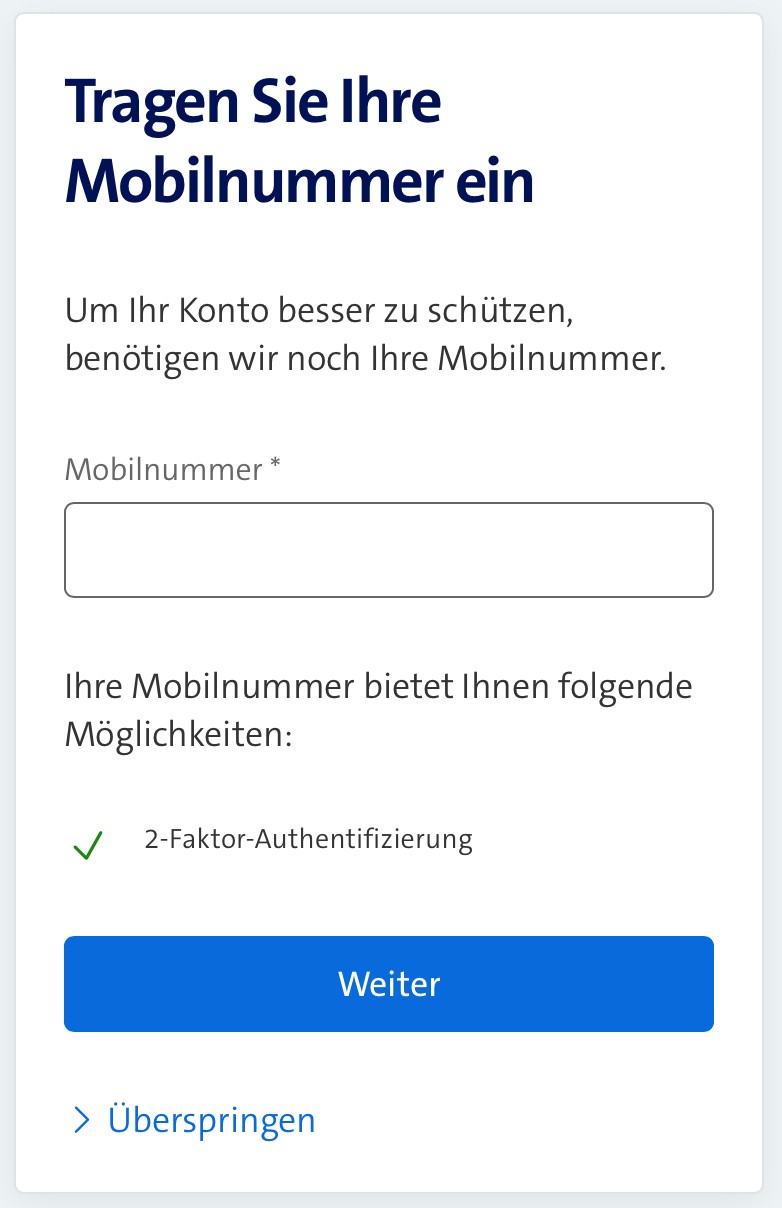Click the heading line 'Mobilnummer ein'
Screen dimensions: 782x1208
[x=299, y=181]
